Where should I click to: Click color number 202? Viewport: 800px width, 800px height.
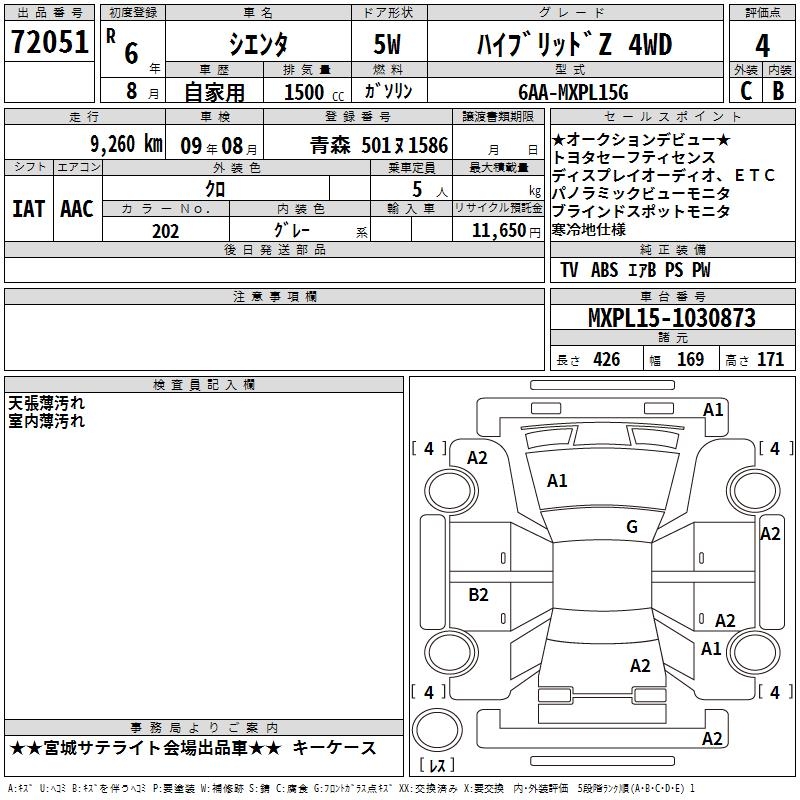165,231
